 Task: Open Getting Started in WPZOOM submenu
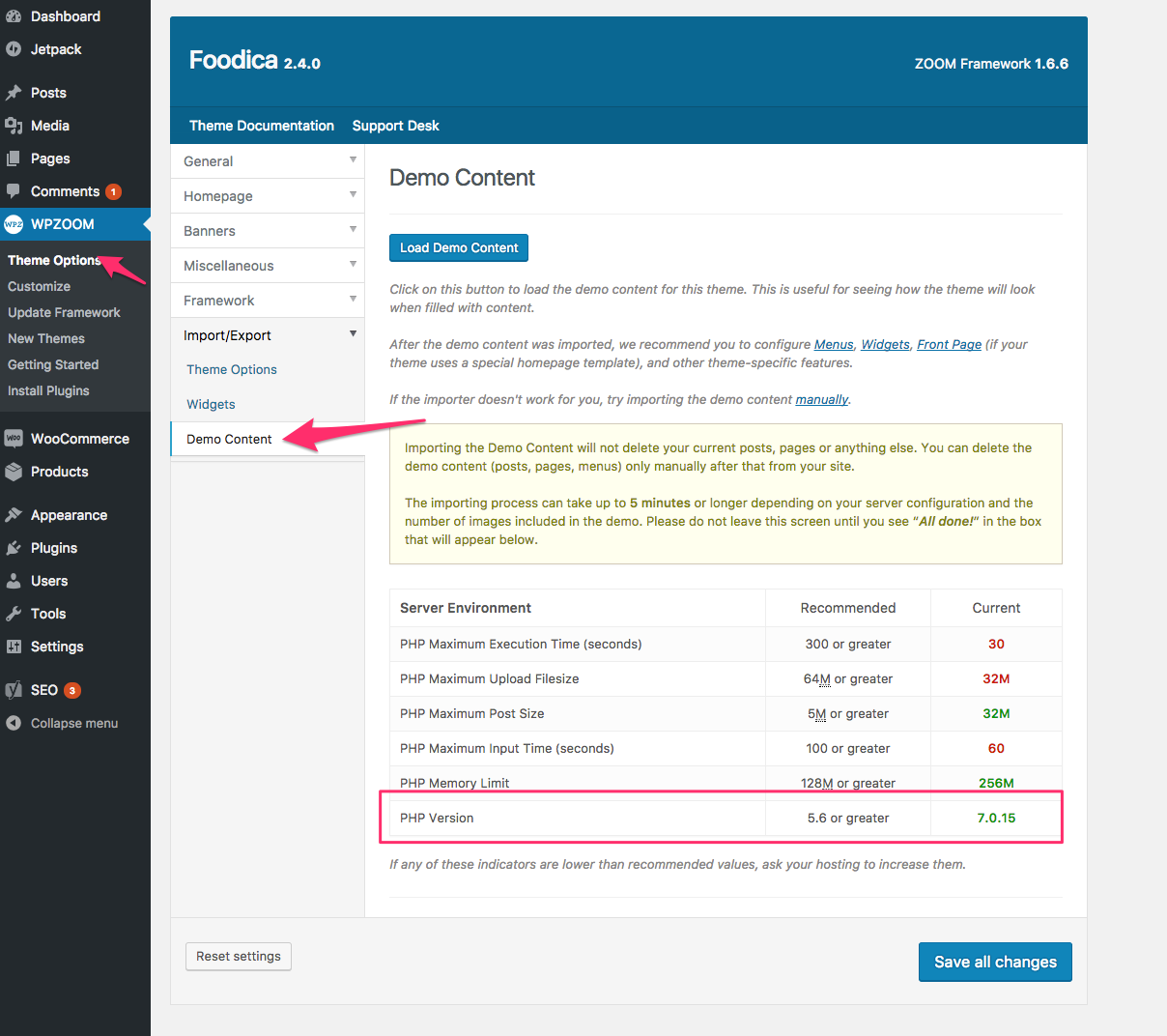[x=53, y=364]
